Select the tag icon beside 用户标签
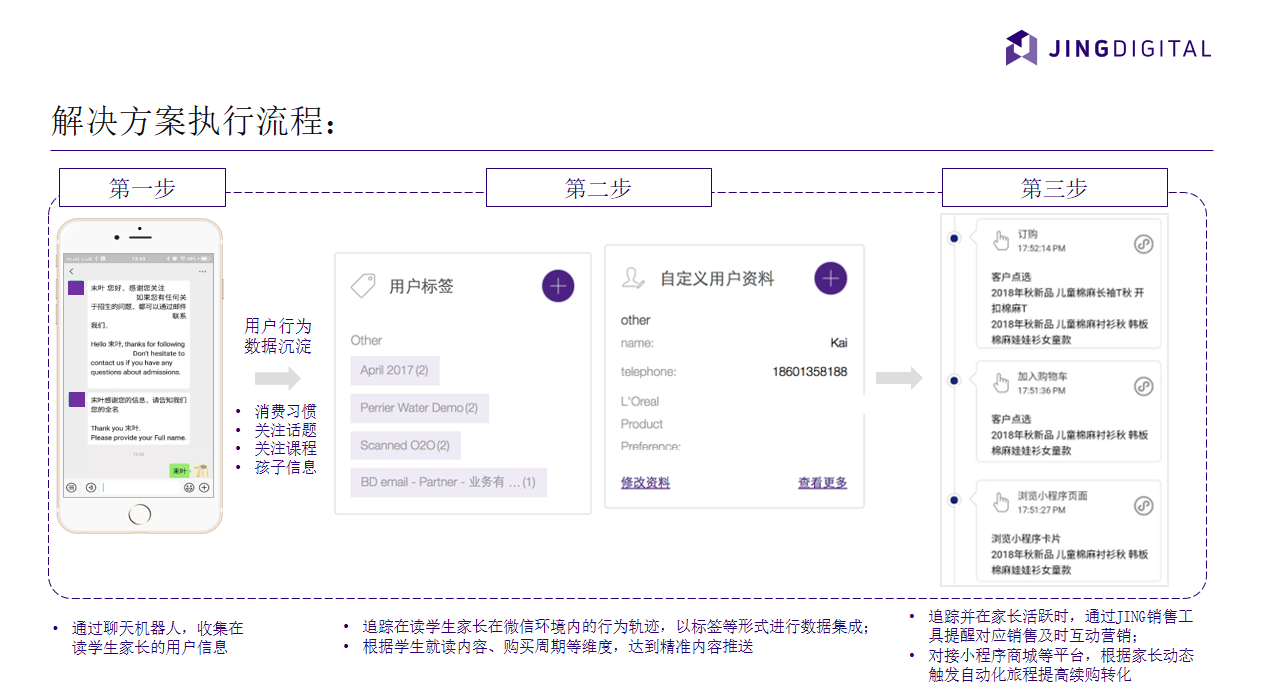This screenshot has height=694, width=1279. (x=365, y=284)
